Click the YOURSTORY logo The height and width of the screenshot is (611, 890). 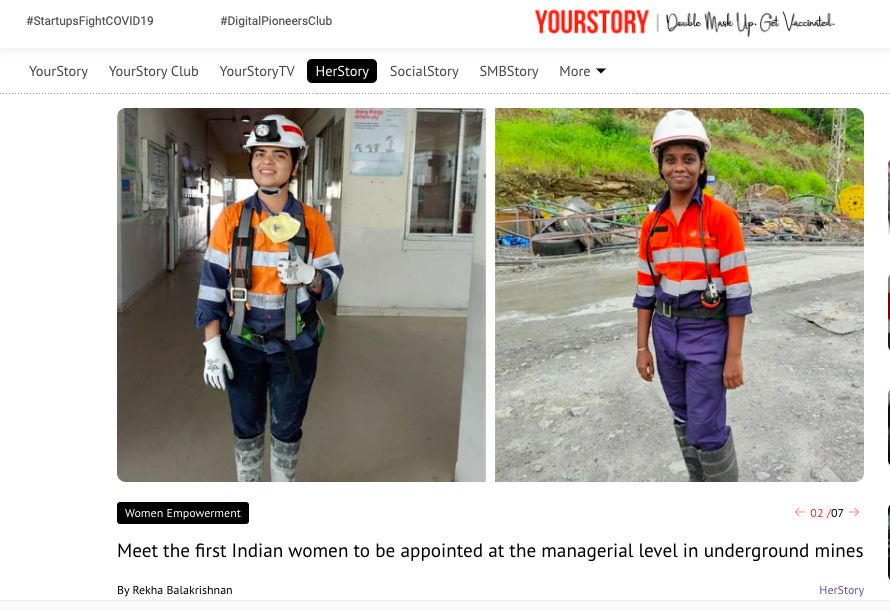coord(591,22)
